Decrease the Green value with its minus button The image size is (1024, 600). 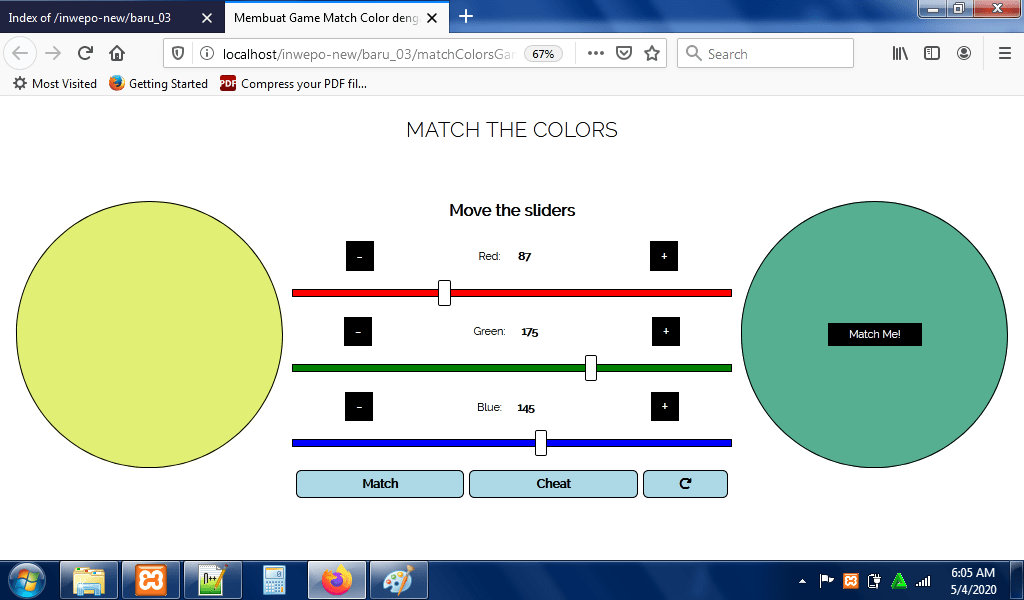tap(358, 332)
